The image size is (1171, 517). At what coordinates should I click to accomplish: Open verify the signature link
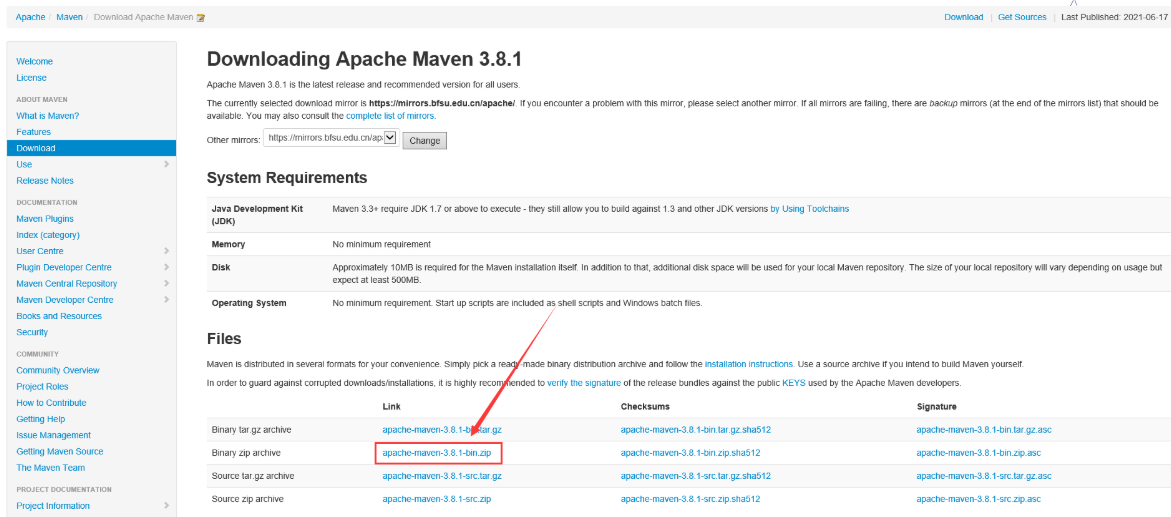tap(584, 383)
